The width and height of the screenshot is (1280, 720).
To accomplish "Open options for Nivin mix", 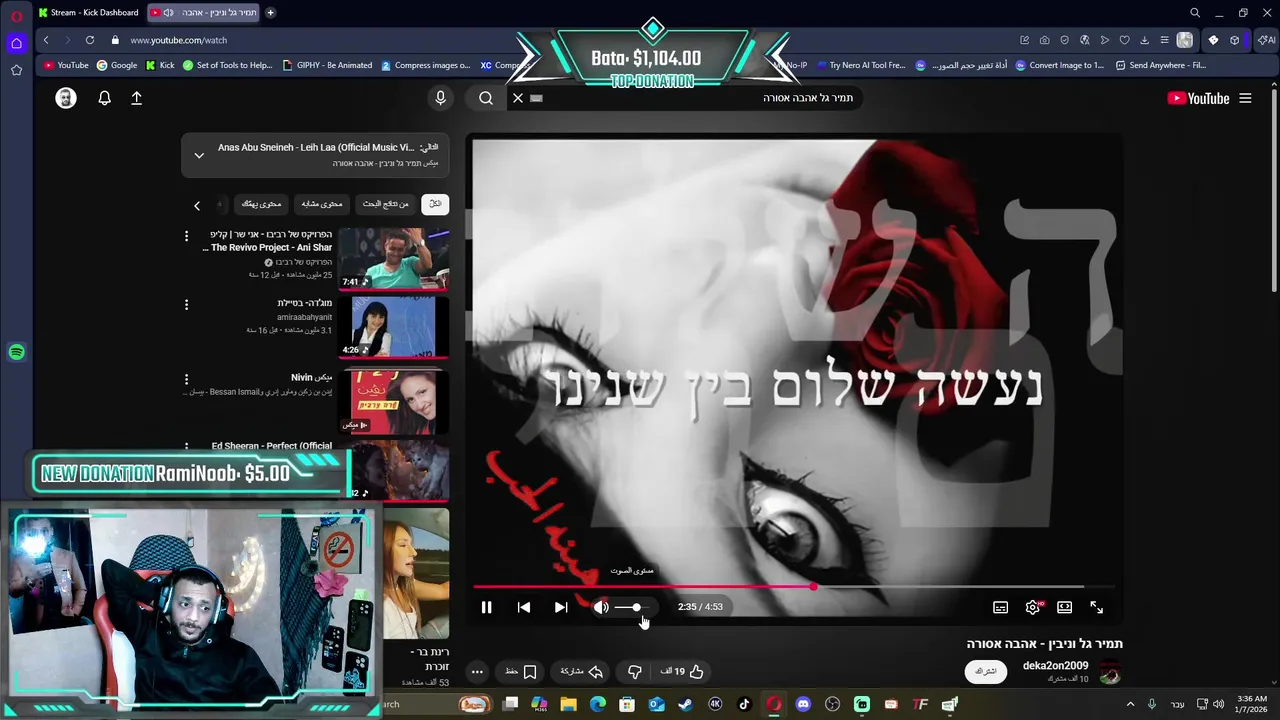I will pyautogui.click(x=186, y=380).
